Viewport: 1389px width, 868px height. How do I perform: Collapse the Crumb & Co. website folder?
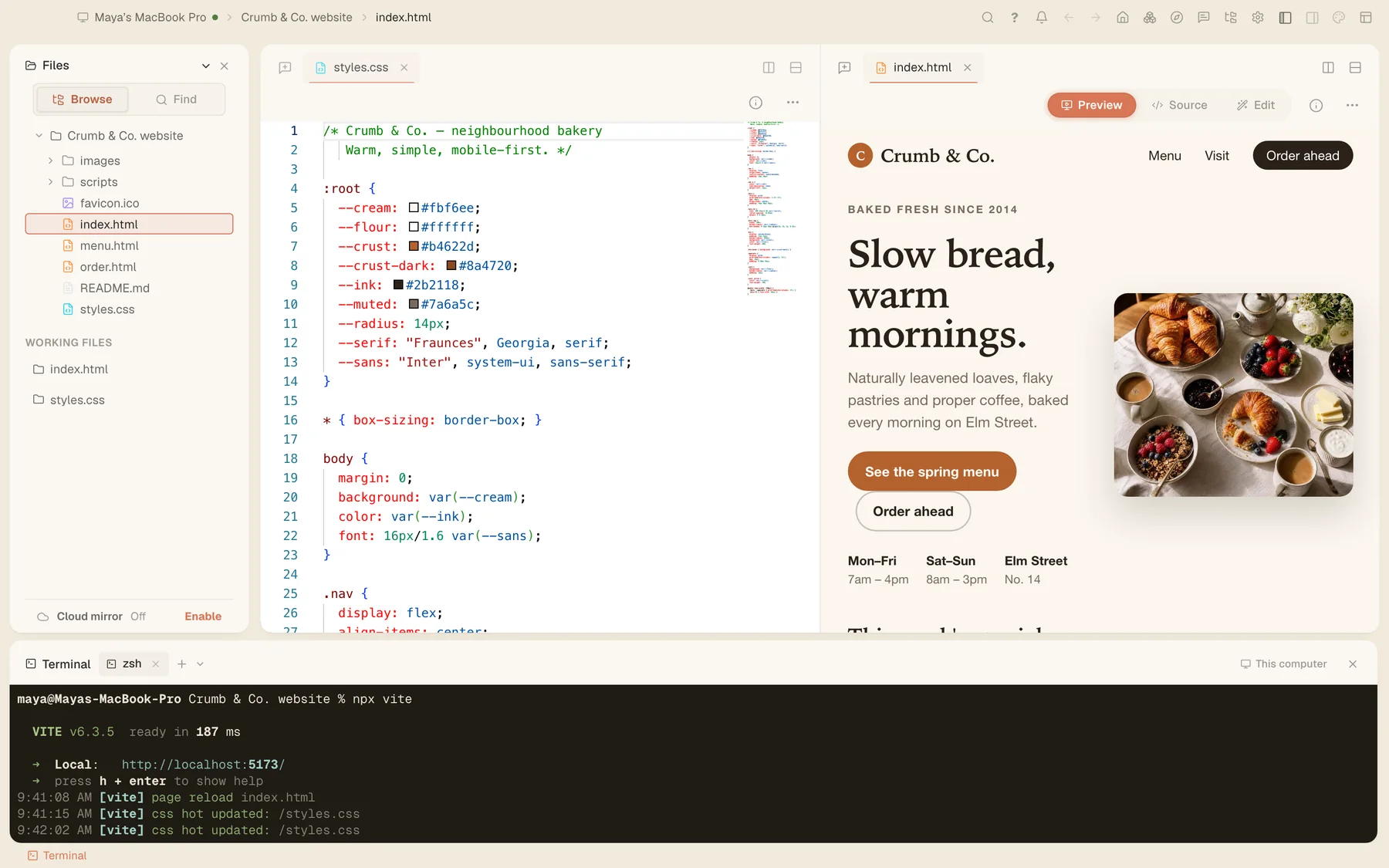39,135
